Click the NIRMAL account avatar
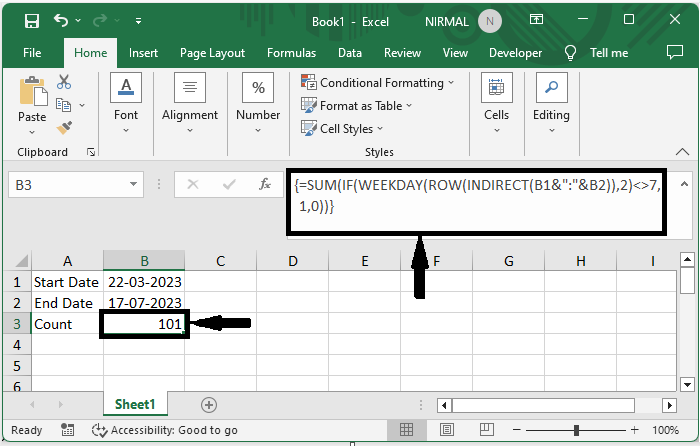This screenshot has height=446, width=700. [490, 21]
